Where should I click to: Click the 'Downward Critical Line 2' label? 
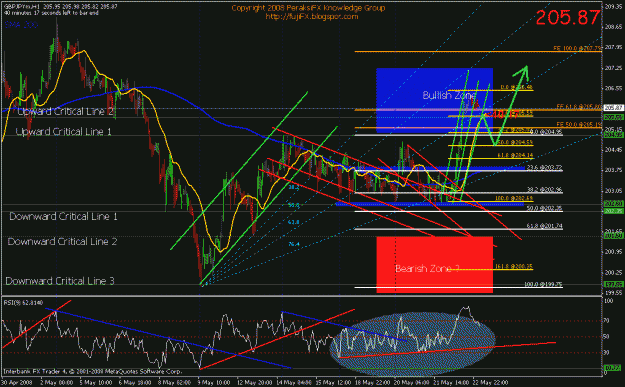click(62, 242)
